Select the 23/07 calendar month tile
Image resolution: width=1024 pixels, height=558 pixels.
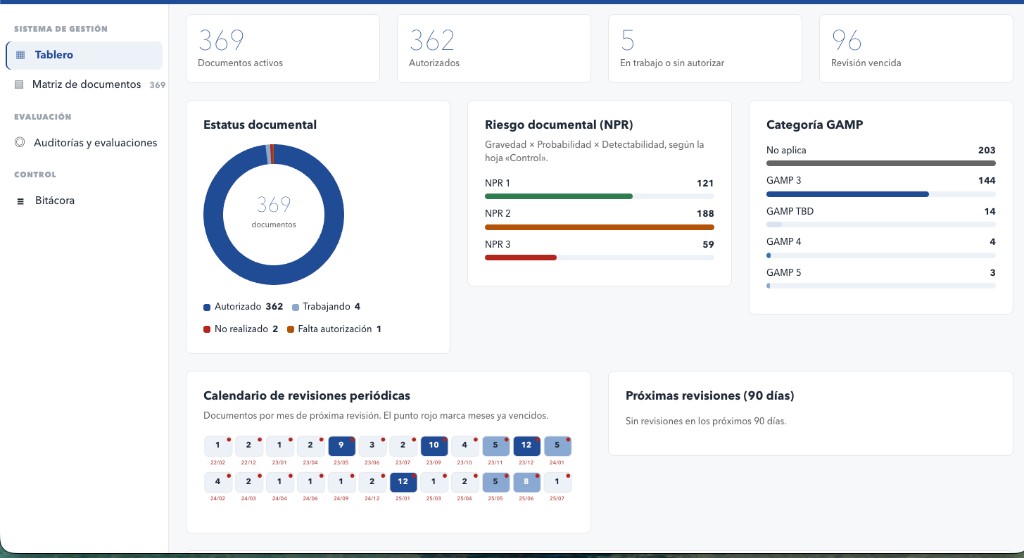click(x=402, y=446)
